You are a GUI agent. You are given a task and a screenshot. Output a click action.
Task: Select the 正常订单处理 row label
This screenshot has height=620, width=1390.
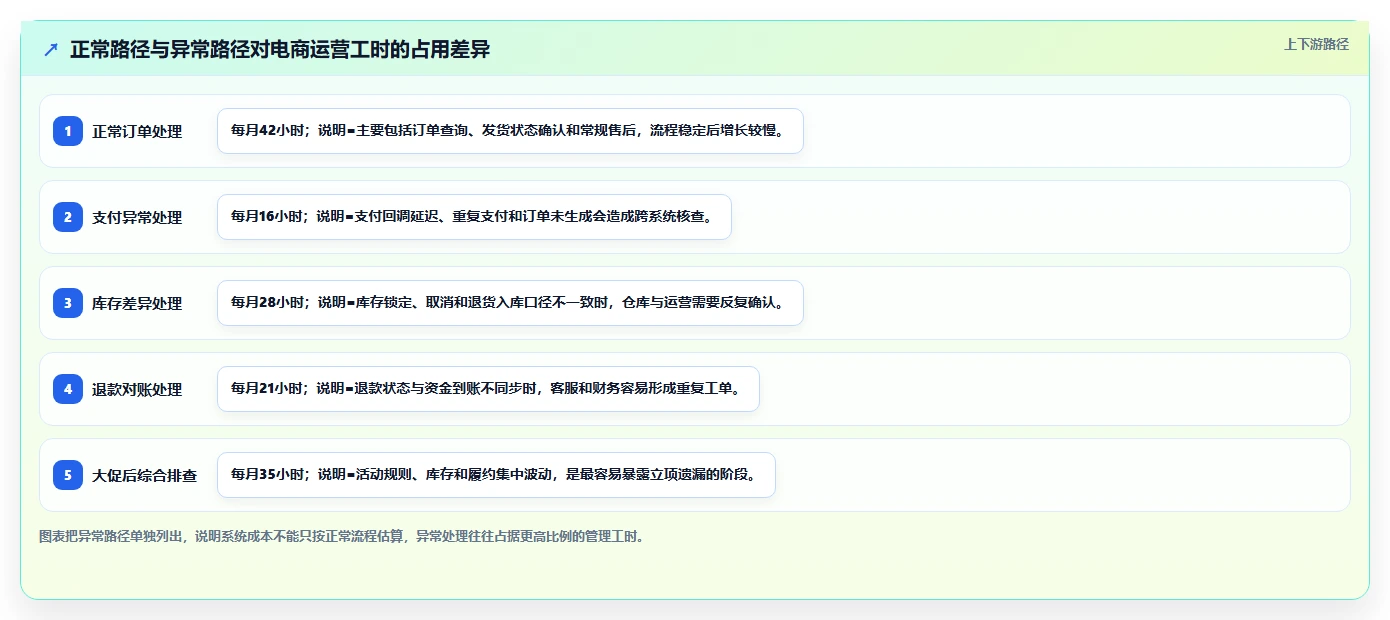[x=137, y=131]
